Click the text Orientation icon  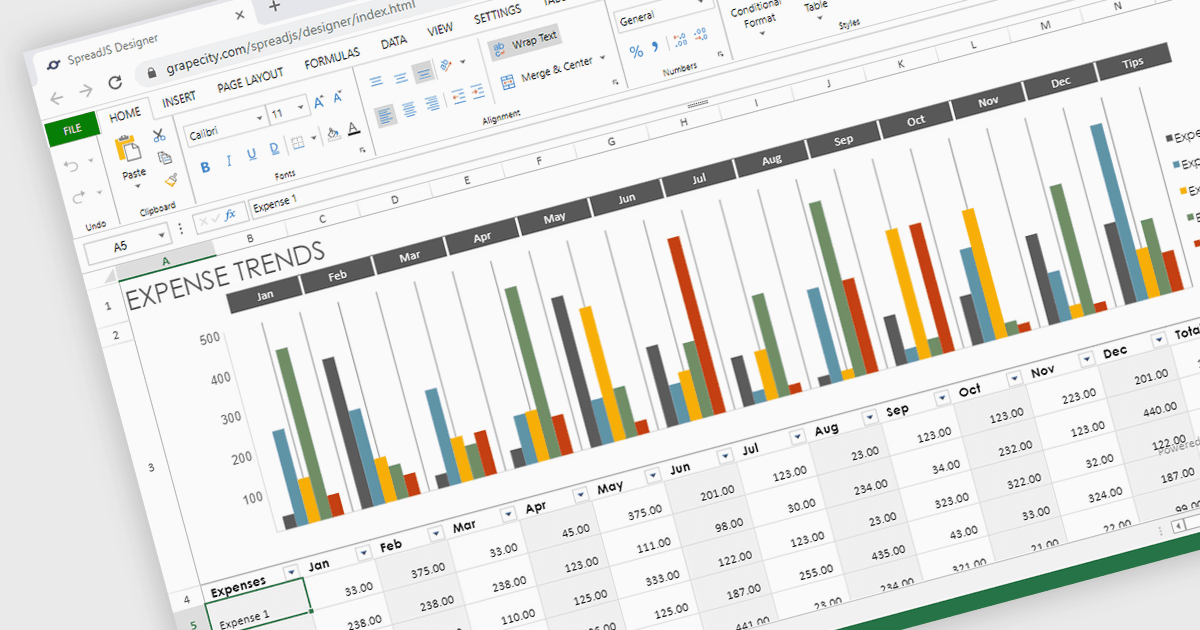[446, 65]
